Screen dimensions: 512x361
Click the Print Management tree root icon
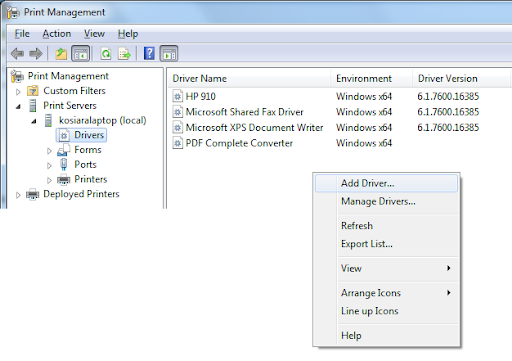(17, 76)
